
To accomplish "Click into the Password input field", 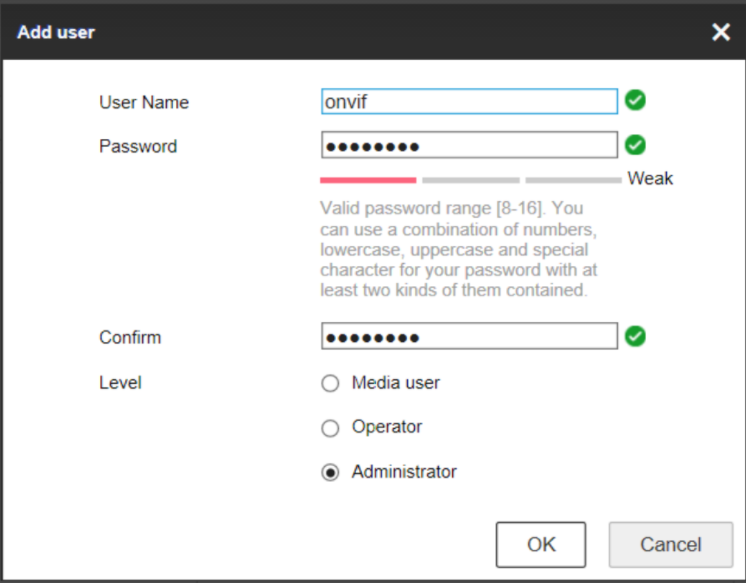I will 468,146.
